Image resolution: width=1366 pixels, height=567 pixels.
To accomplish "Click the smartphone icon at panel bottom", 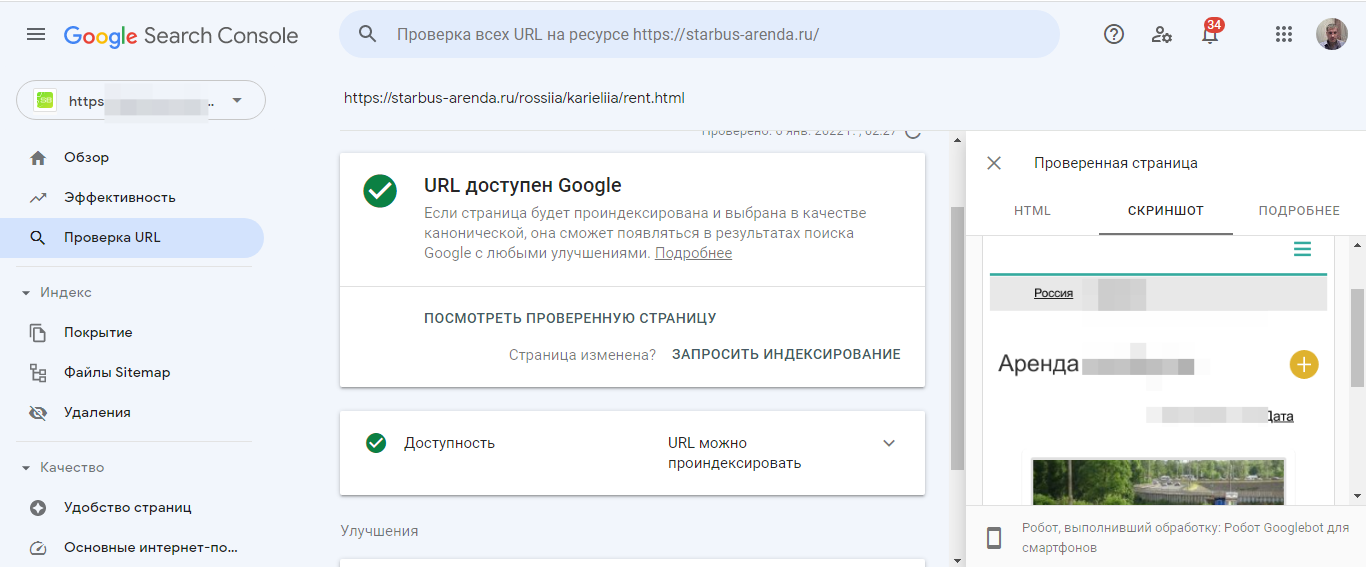I will [994, 538].
